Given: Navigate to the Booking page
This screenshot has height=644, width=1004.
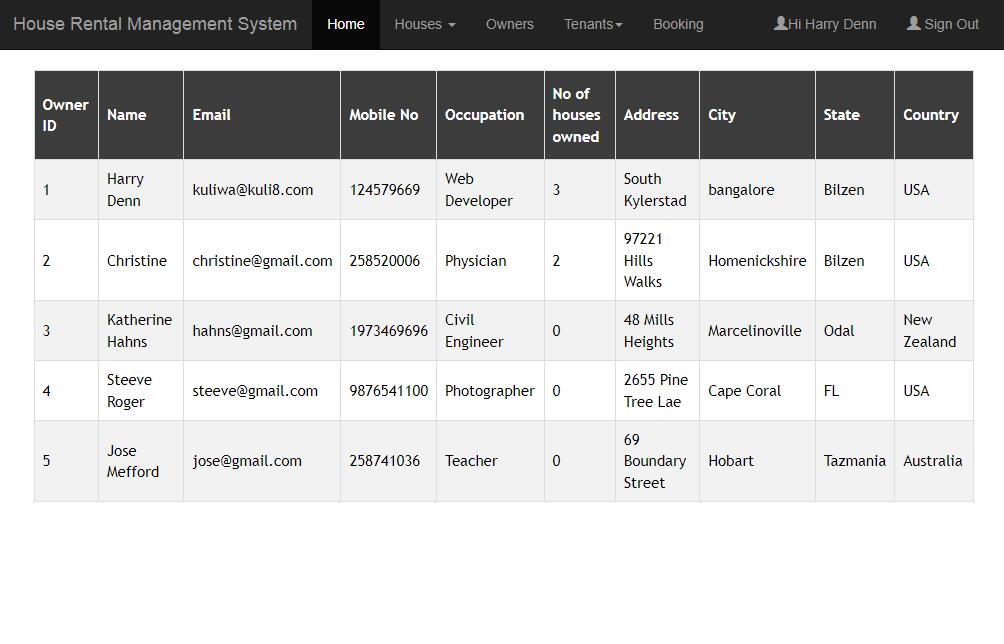Looking at the screenshot, I should coord(678,24).
